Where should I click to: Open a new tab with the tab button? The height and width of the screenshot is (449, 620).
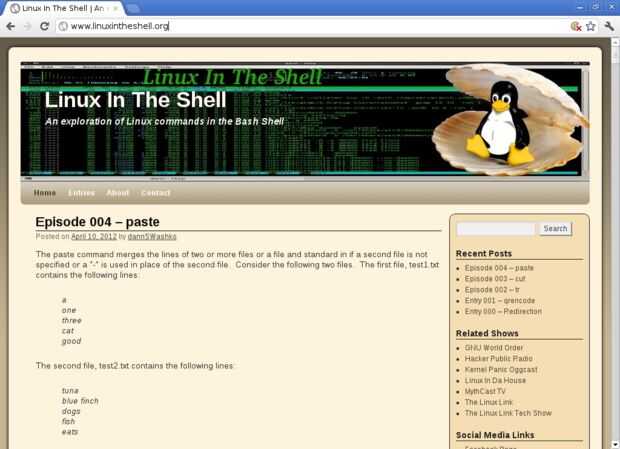(133, 8)
